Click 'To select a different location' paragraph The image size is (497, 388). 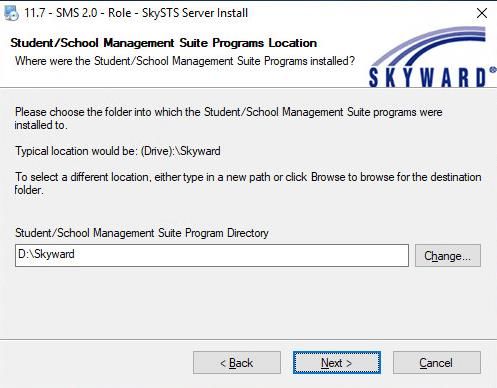coord(248,183)
